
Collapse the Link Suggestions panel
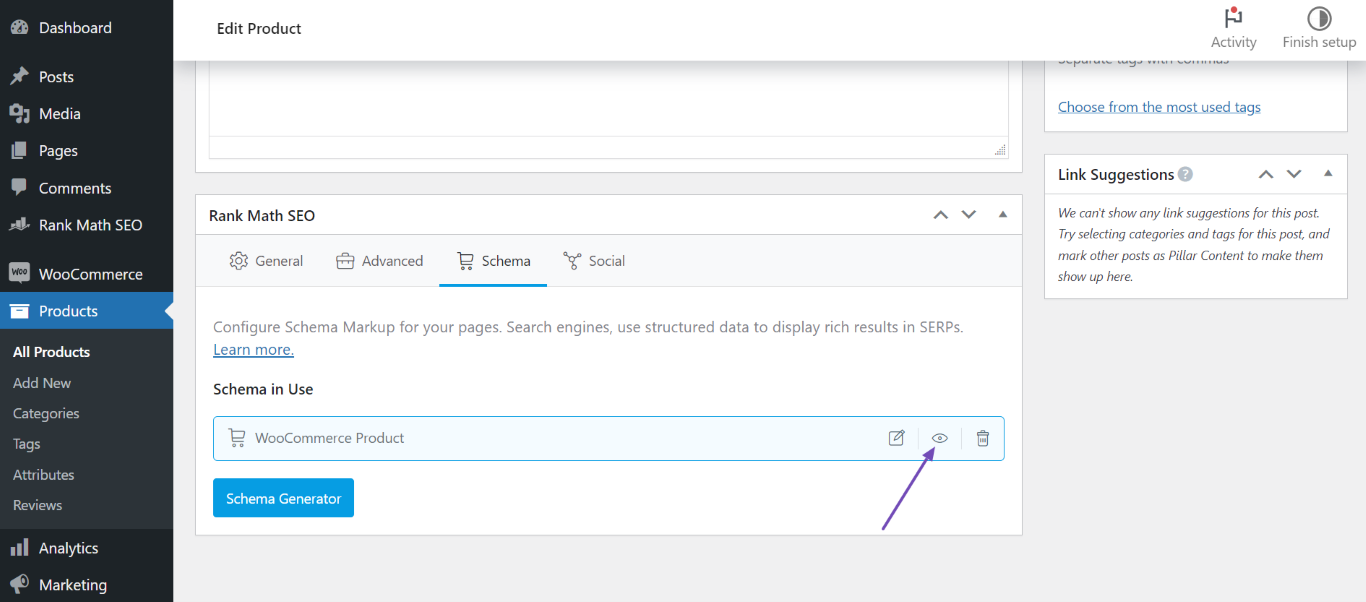[1328, 173]
